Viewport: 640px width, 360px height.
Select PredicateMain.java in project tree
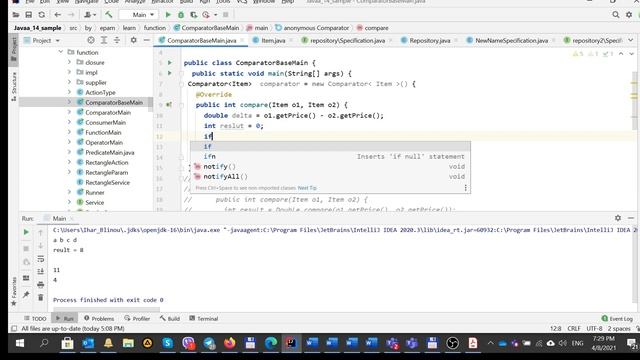[110, 152]
